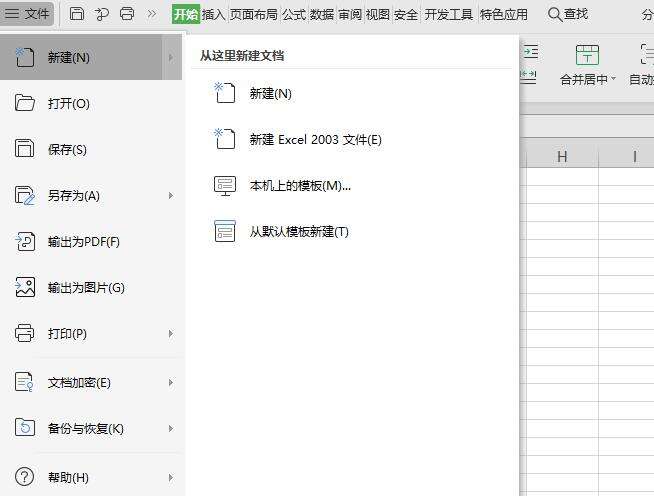Expand the quick toolbar overflow chevrons

tap(152, 14)
